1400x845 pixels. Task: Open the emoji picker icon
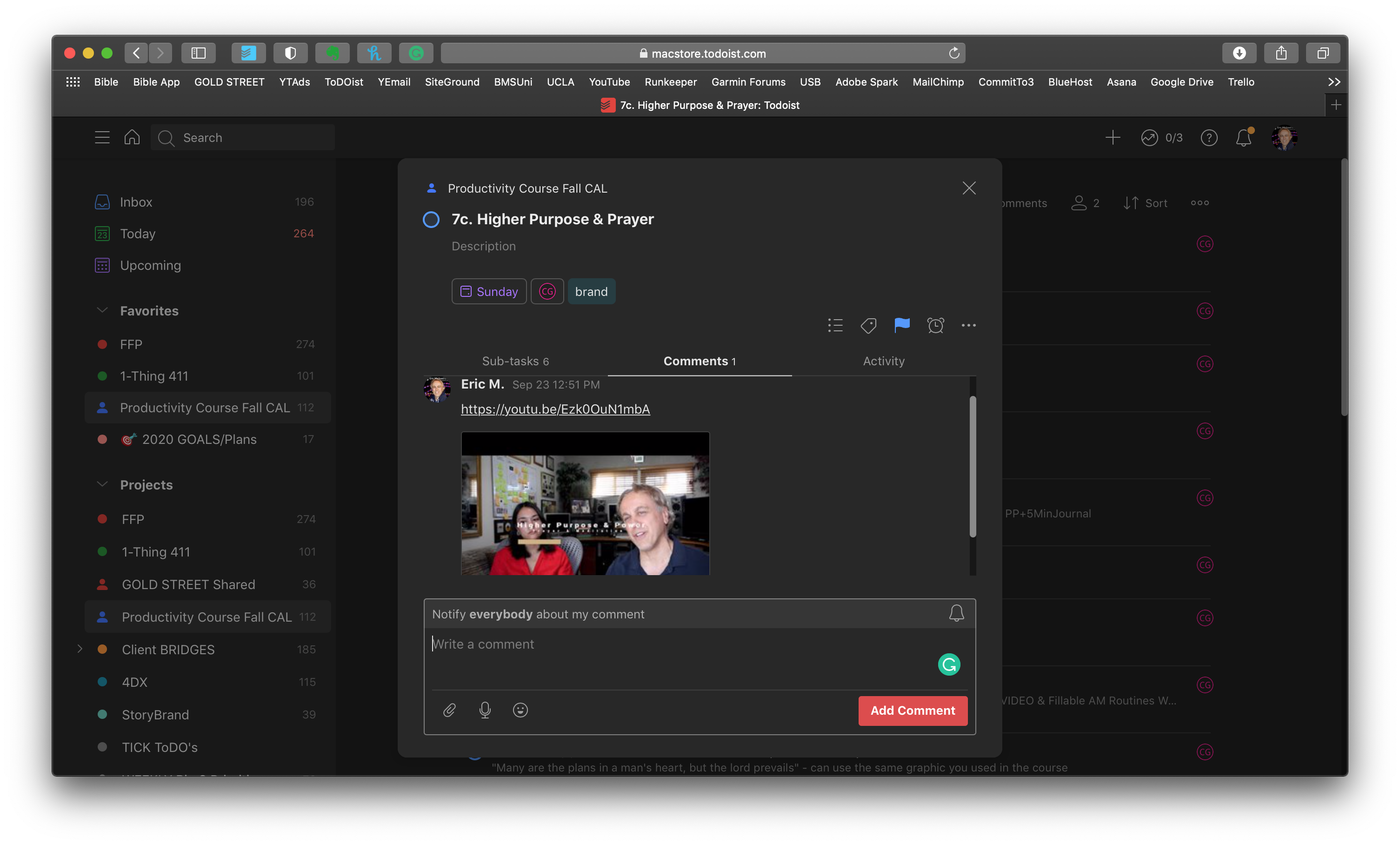(x=520, y=710)
